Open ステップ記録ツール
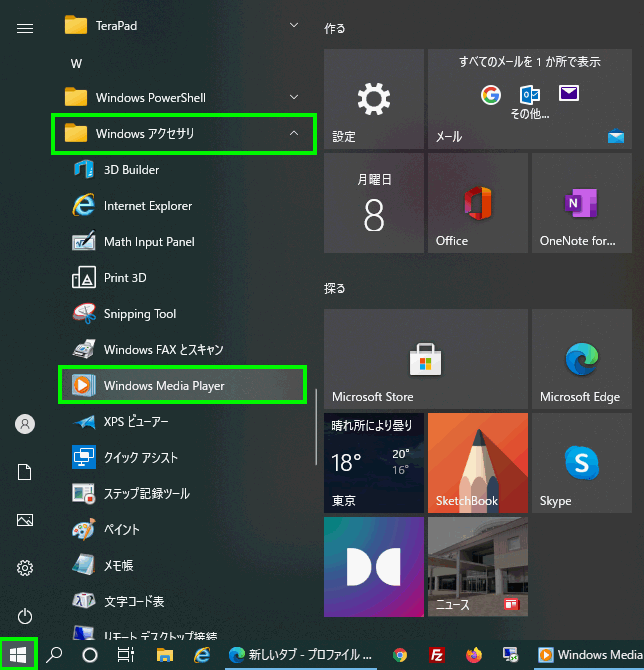This screenshot has height=670, width=644. point(182,494)
